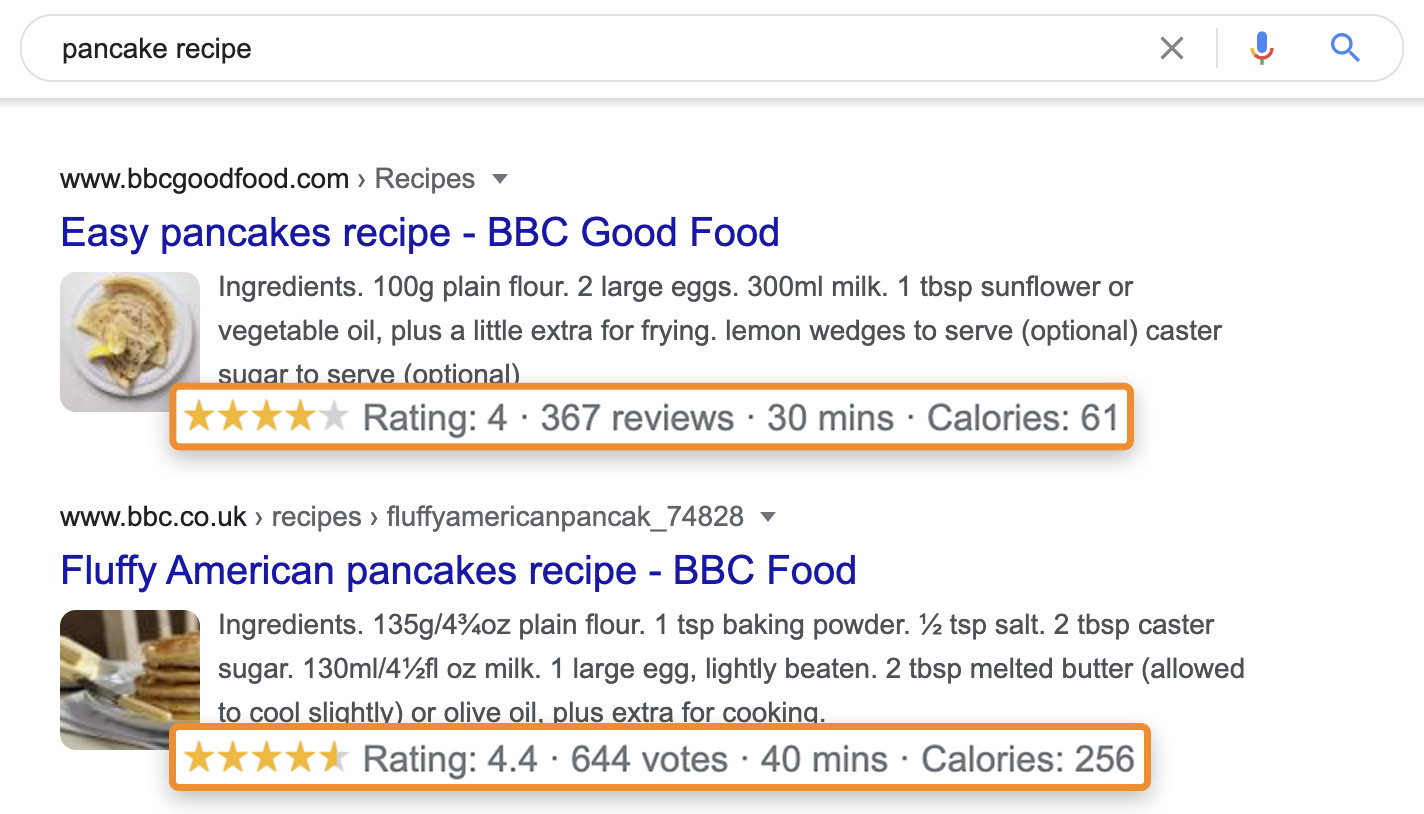
Task: Open dropdown arrow next to bbcgoodfood.com Recipes
Action: pyautogui.click(x=500, y=180)
